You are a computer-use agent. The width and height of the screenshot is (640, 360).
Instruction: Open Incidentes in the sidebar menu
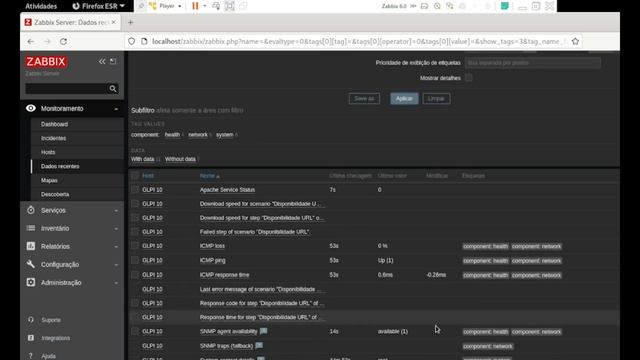click(x=53, y=138)
